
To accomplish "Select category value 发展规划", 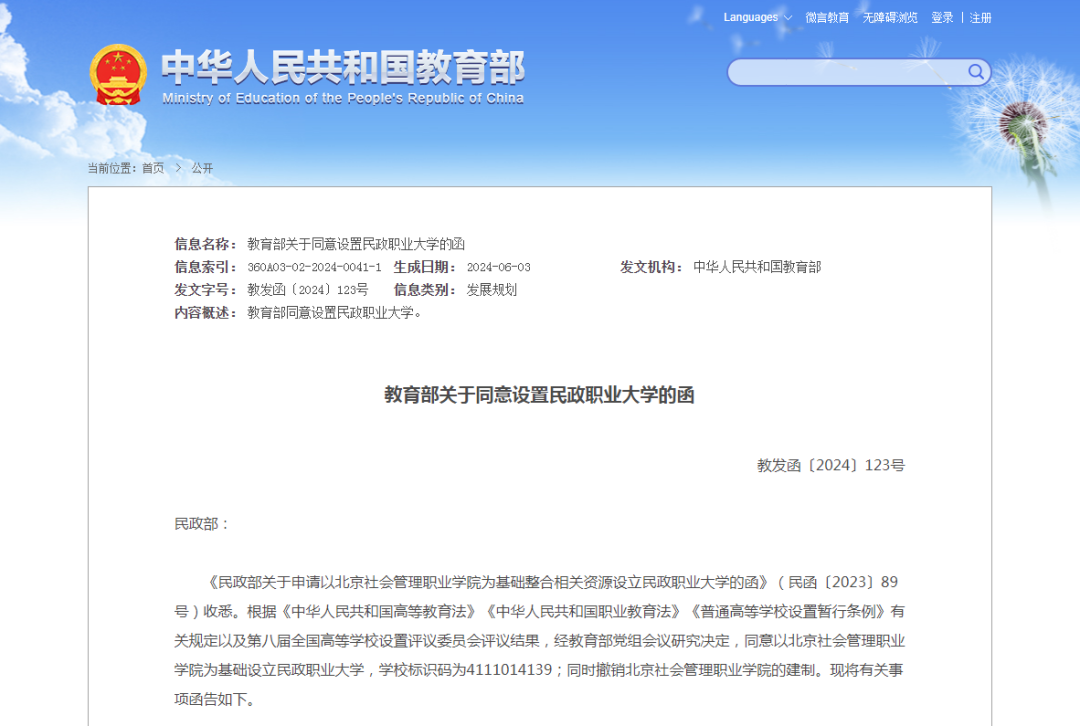I will pyautogui.click(x=492, y=290).
